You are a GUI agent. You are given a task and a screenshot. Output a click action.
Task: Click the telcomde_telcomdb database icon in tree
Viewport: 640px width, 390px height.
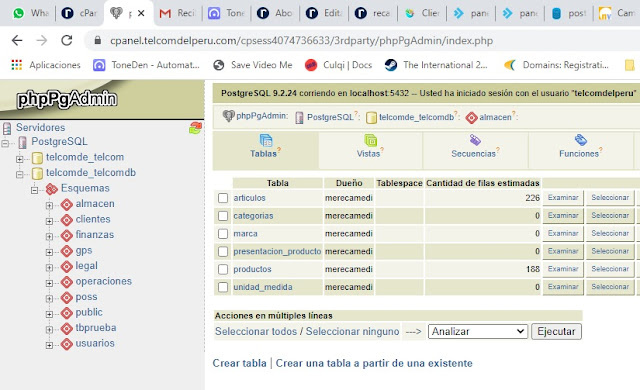[x=37, y=173]
